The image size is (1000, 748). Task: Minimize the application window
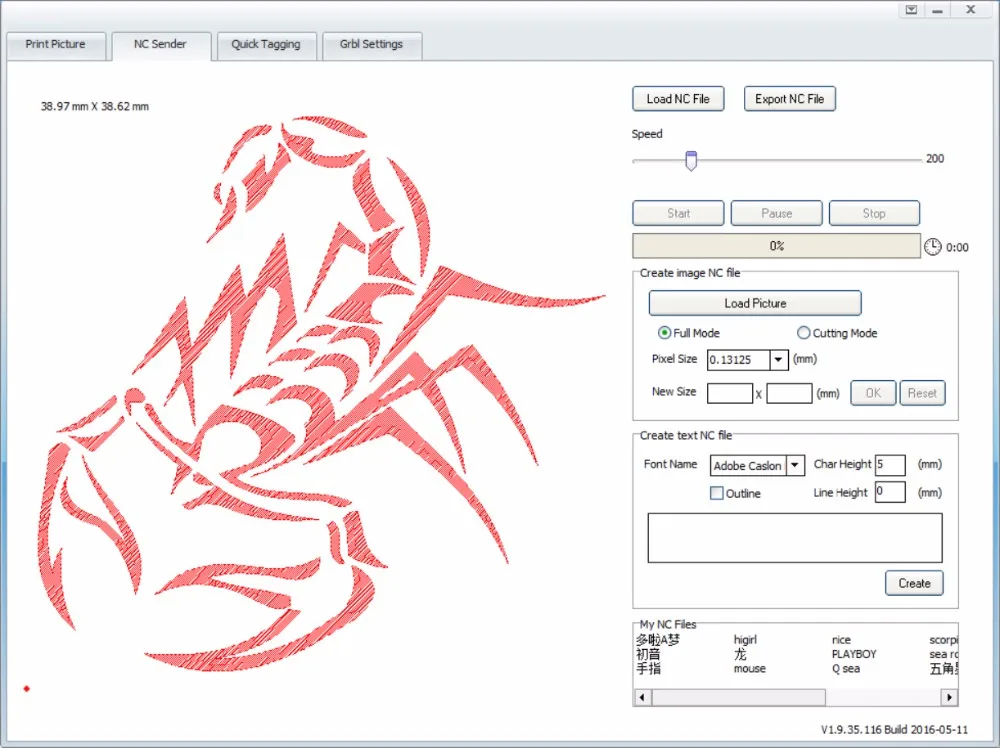938,9
